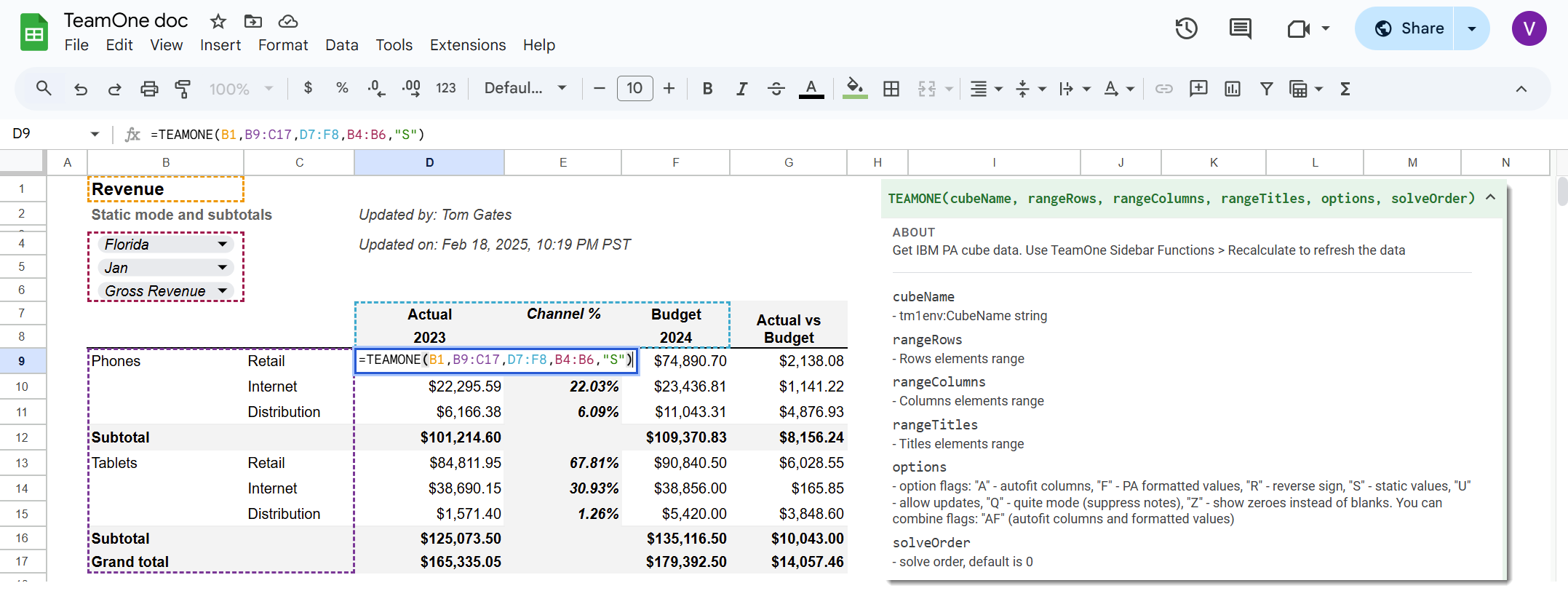Open more number formats (123)
1568x591 pixels.
(446, 88)
